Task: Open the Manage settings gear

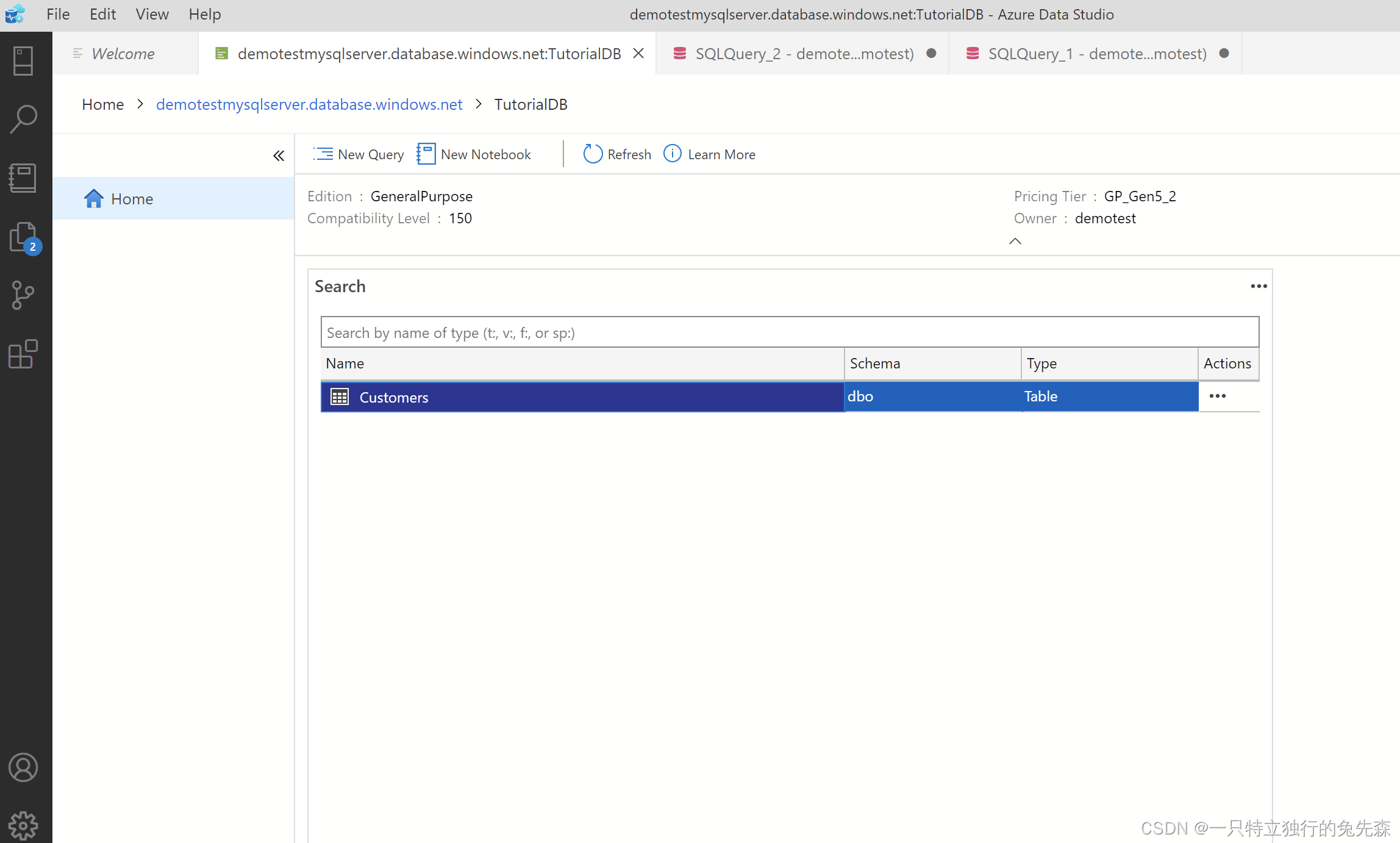Action: point(23,825)
